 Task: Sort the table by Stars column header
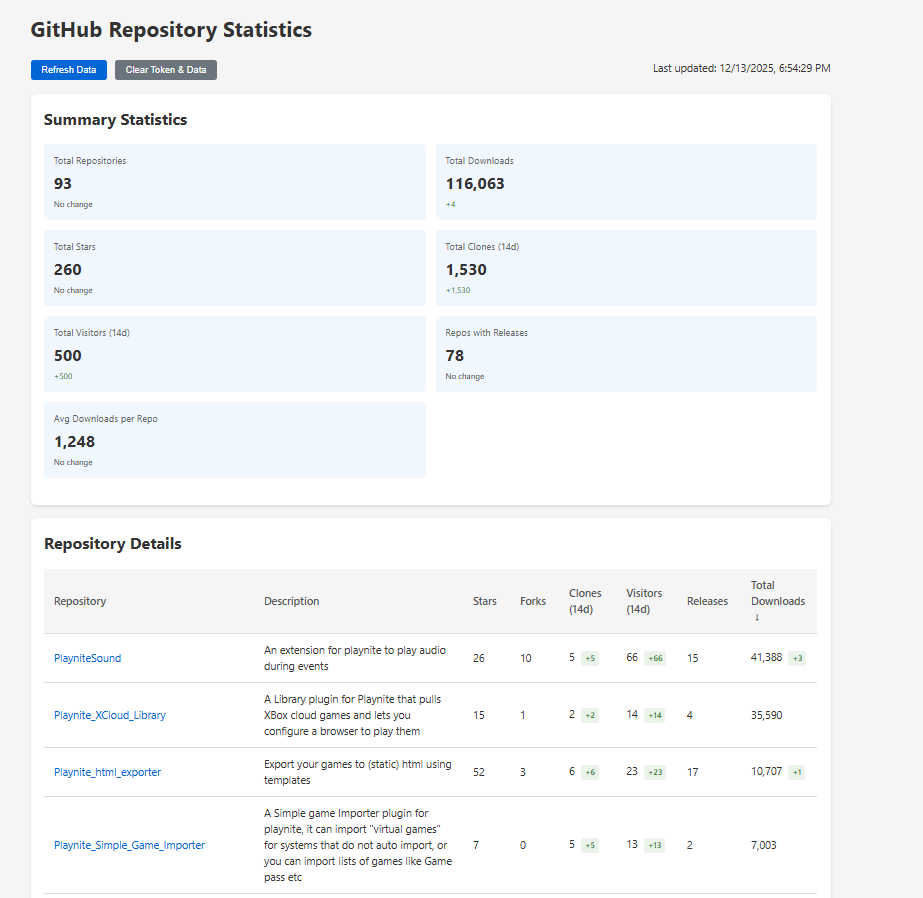click(x=484, y=601)
